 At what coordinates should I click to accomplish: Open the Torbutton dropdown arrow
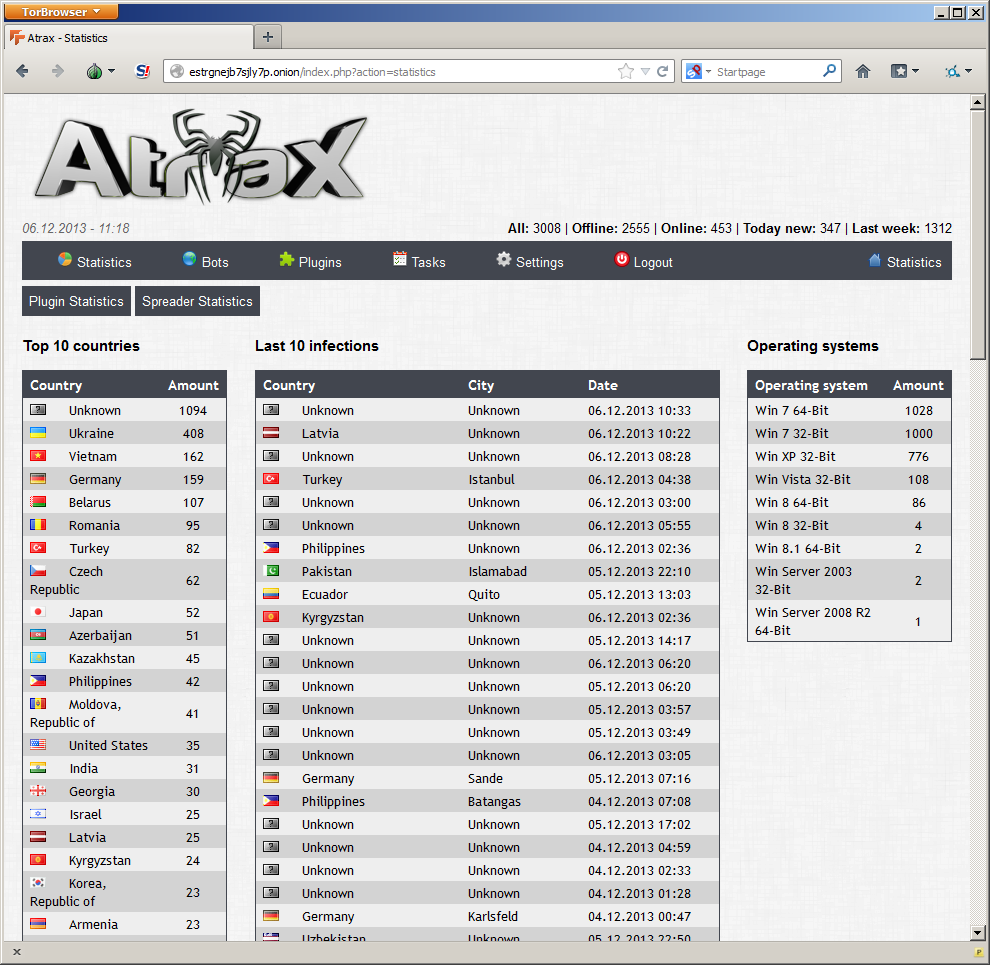[x=110, y=71]
